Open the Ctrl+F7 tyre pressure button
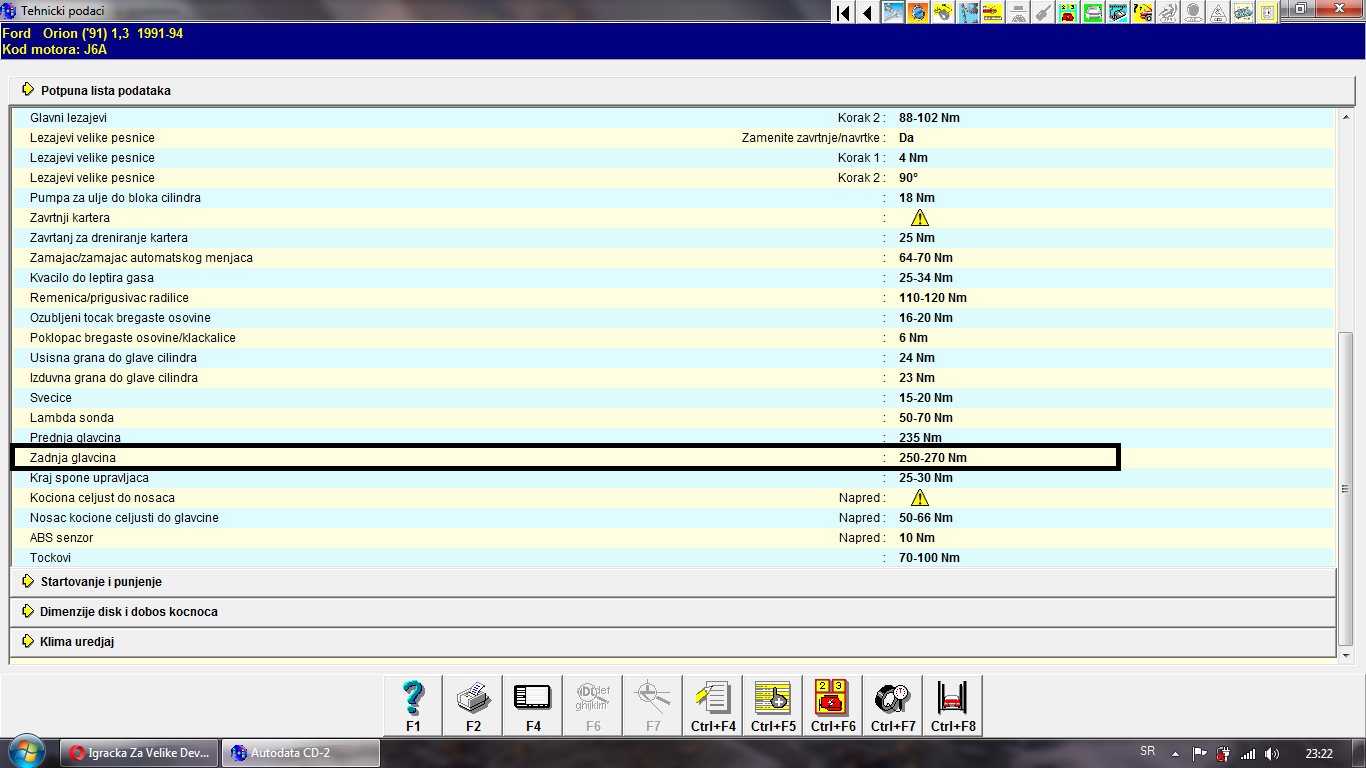Image resolution: width=1366 pixels, height=768 pixels. click(893, 706)
